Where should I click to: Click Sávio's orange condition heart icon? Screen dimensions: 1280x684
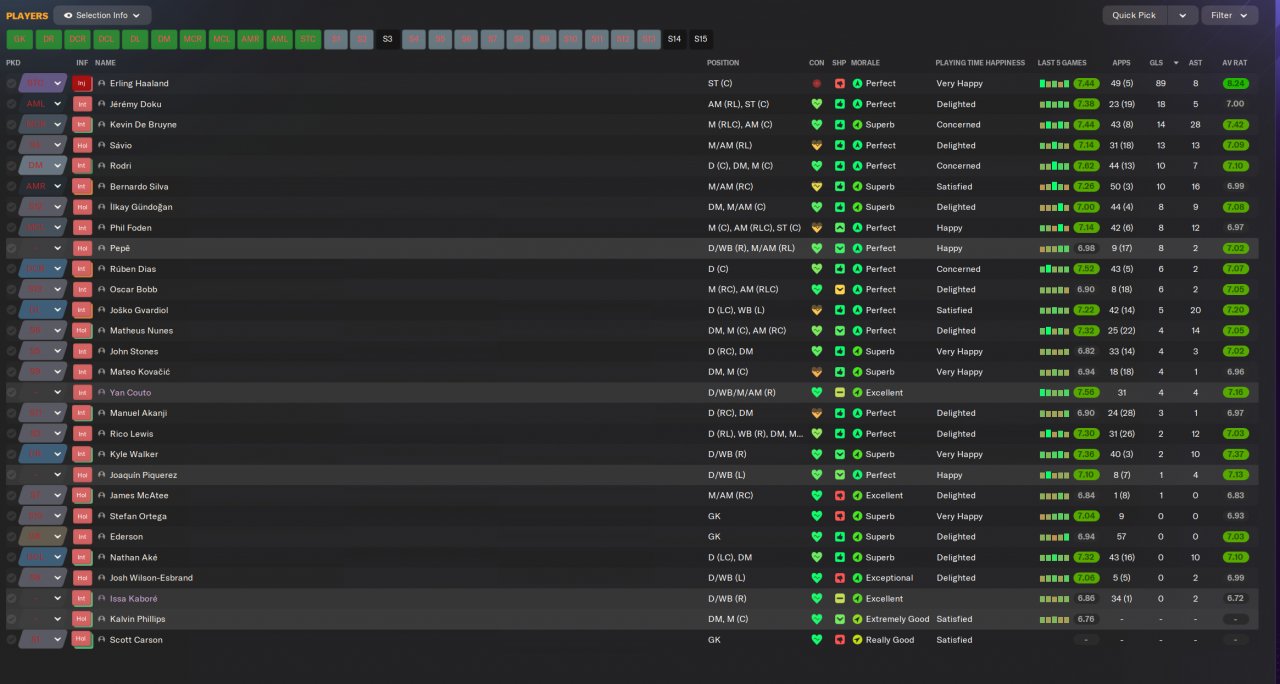(x=817, y=145)
